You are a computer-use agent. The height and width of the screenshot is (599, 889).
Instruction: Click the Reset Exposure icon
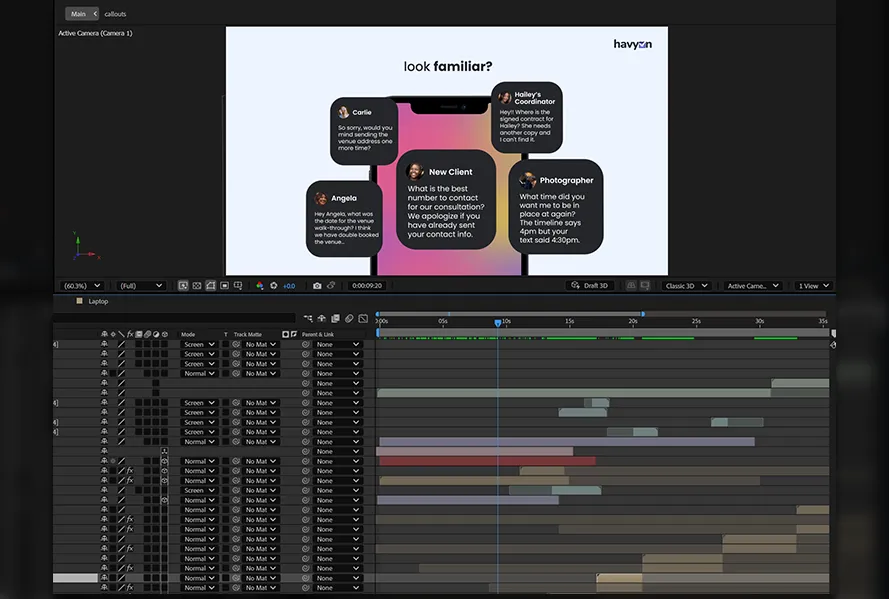(274, 286)
